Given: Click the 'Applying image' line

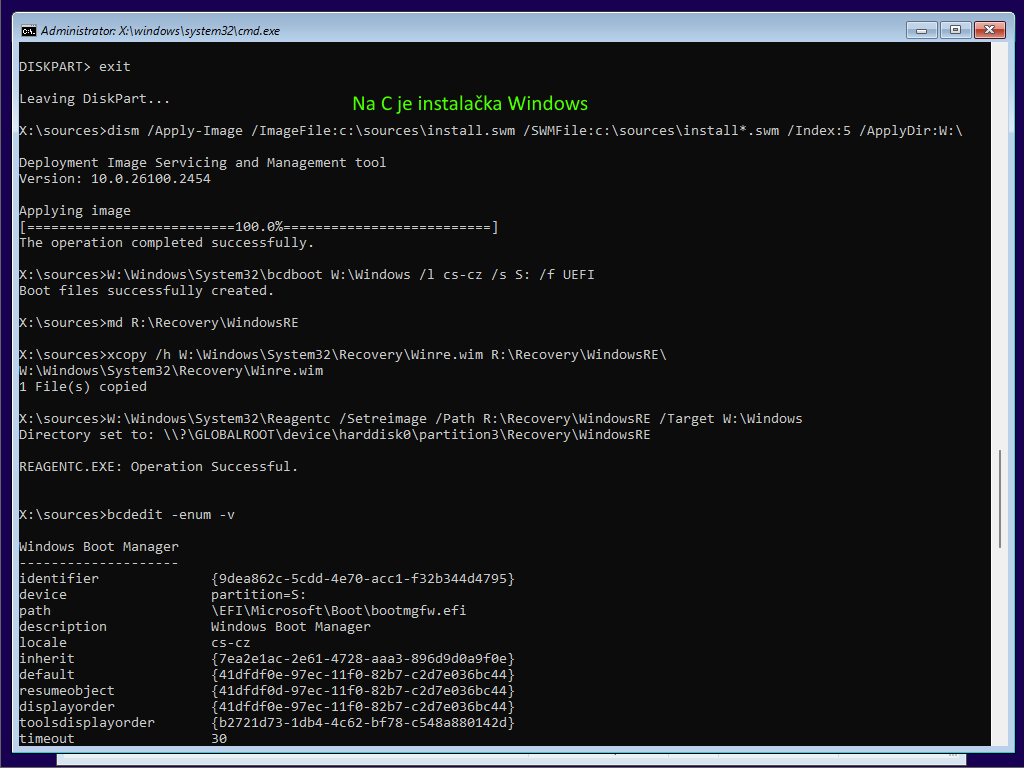Looking at the screenshot, I should click(75, 211).
